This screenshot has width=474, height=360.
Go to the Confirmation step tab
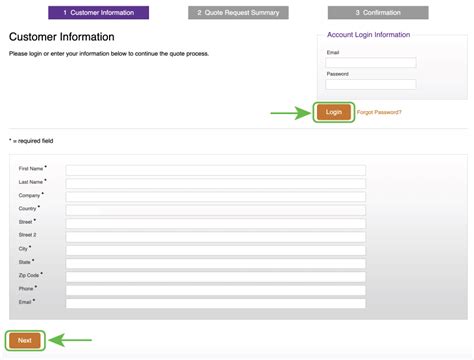click(378, 13)
